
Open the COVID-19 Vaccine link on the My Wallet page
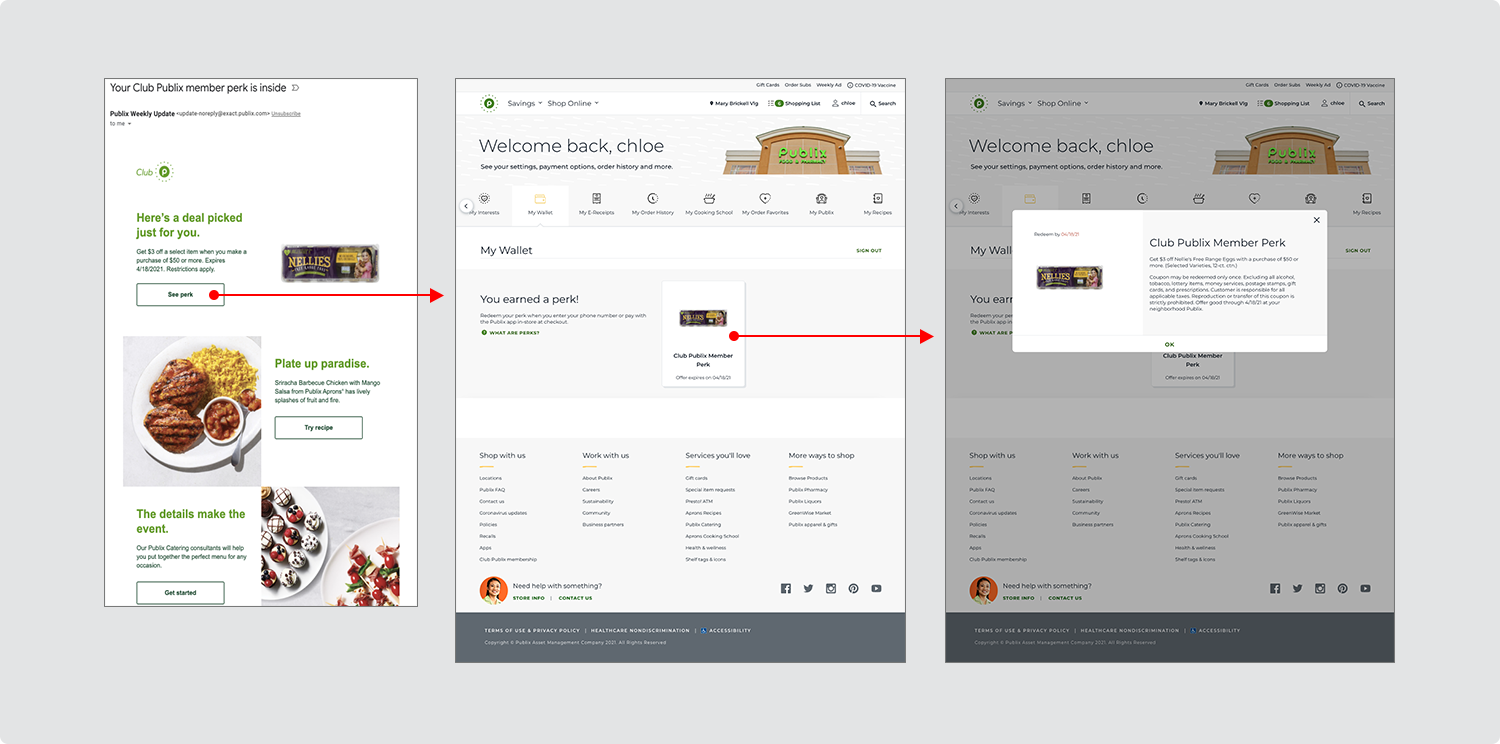coord(871,85)
